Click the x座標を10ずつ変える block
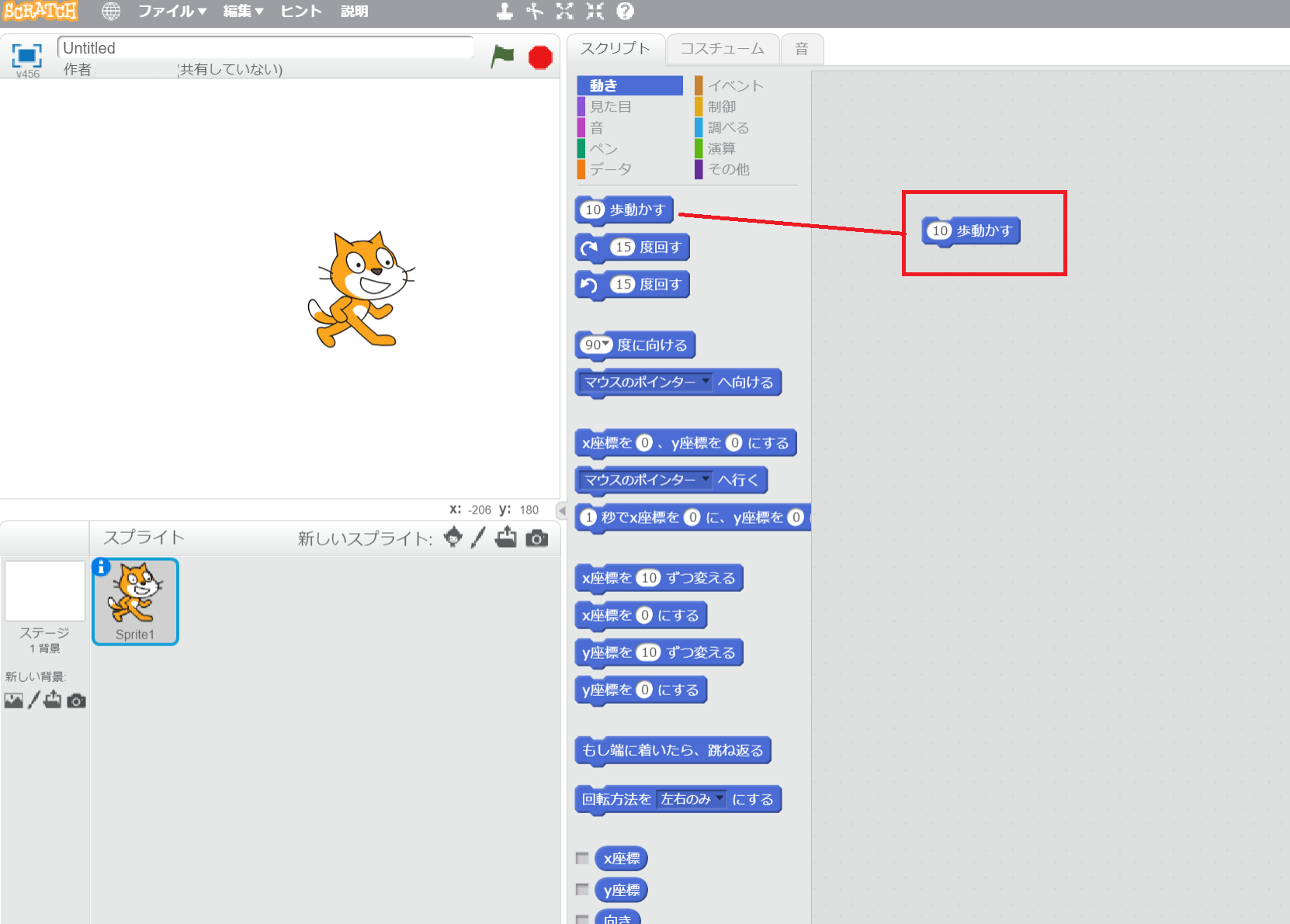 (x=659, y=578)
